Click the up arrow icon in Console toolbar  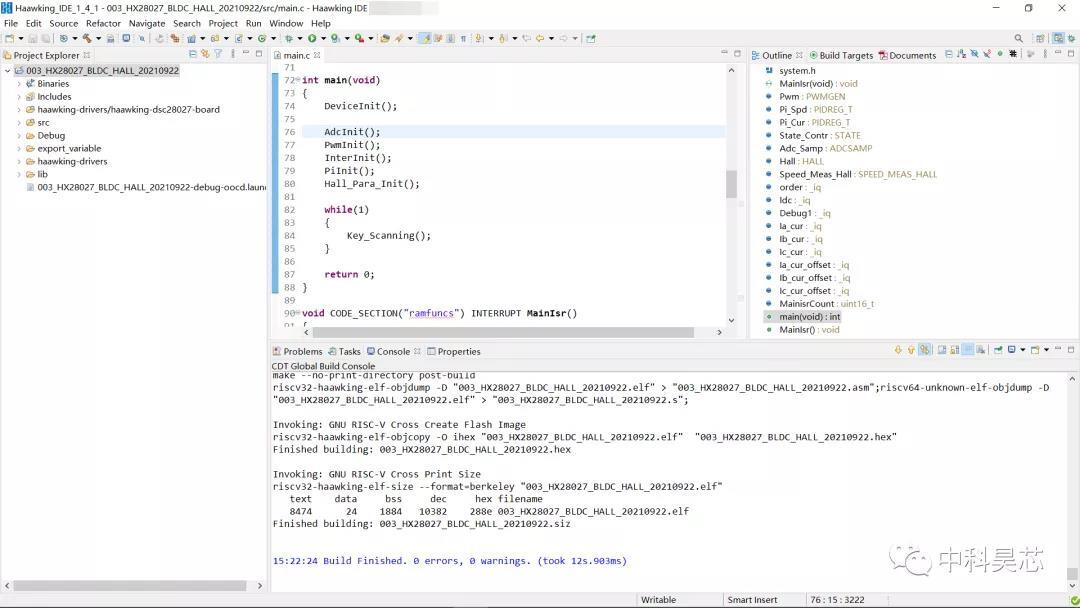911,350
